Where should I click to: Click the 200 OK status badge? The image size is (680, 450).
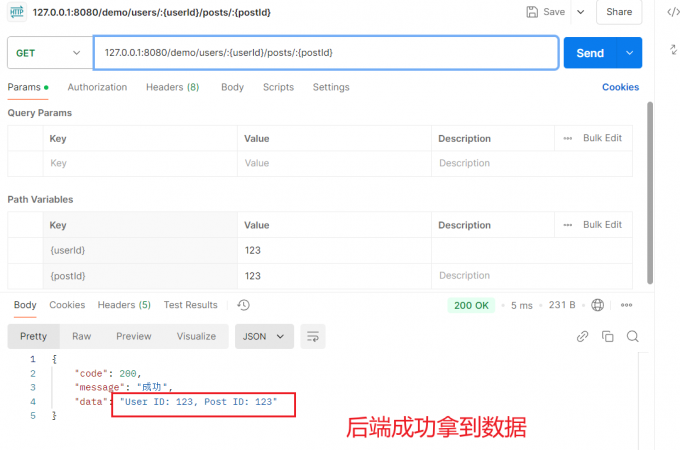click(x=471, y=306)
